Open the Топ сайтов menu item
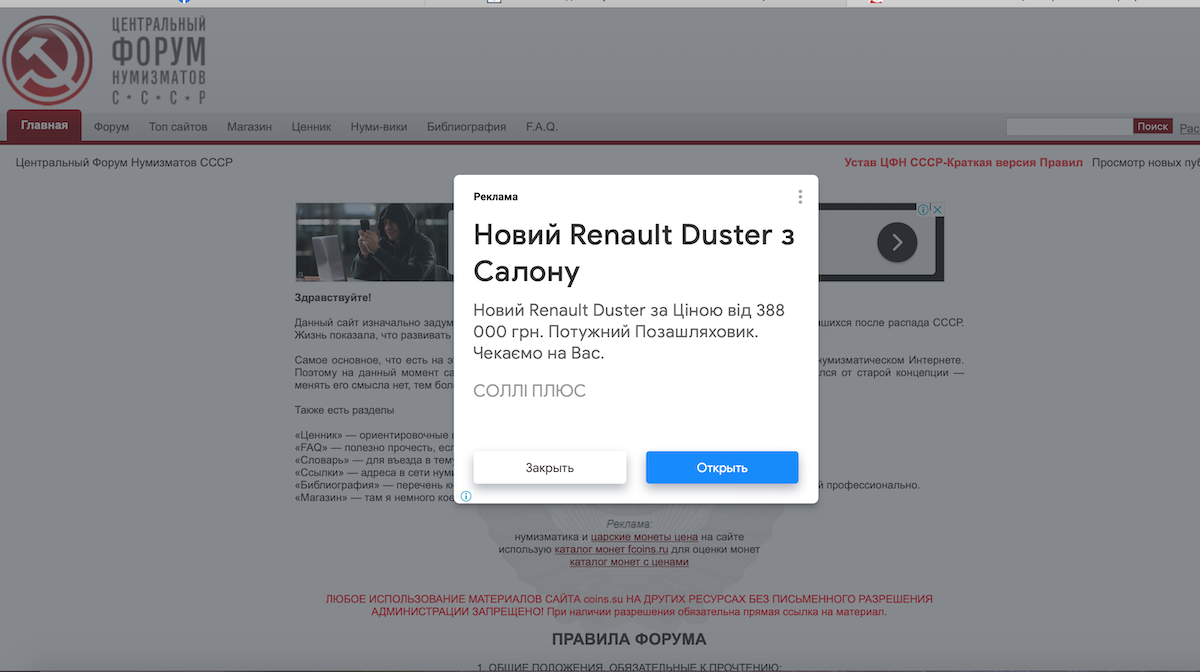This screenshot has width=1200, height=672. [178, 127]
